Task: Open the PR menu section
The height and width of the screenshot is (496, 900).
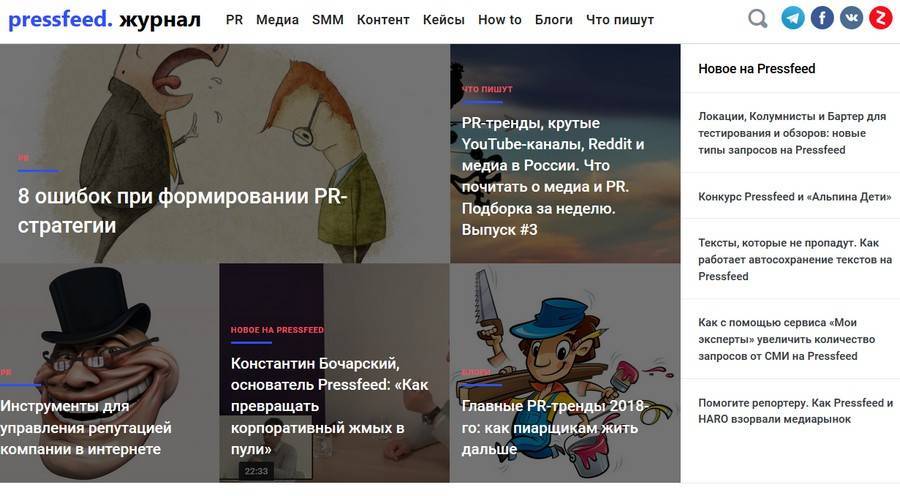Action: 234,20
